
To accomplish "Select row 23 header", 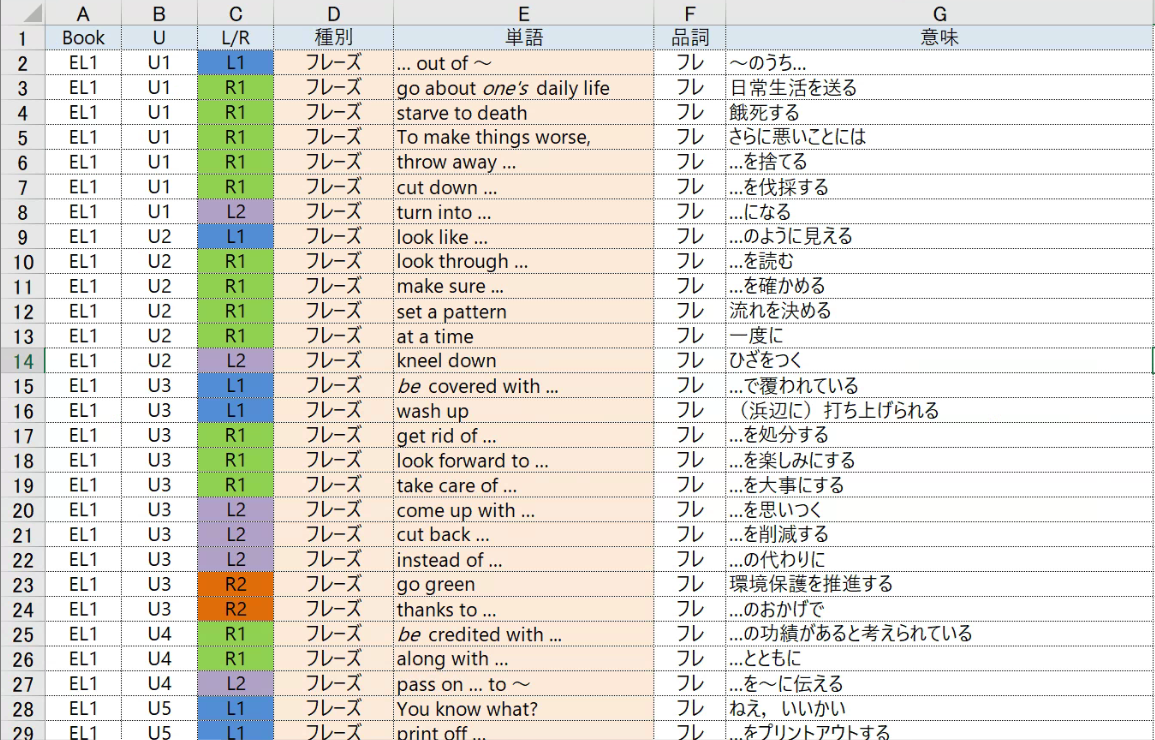I will [22, 585].
